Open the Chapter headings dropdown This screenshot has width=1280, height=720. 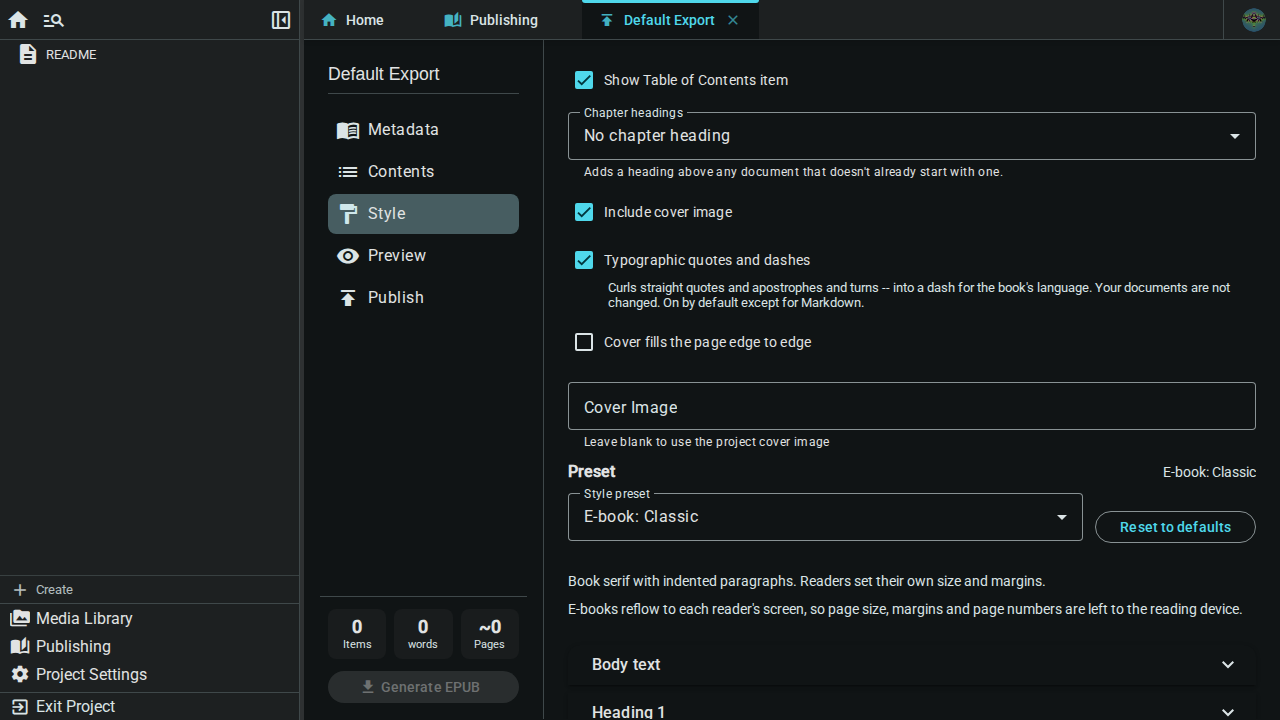tap(912, 136)
